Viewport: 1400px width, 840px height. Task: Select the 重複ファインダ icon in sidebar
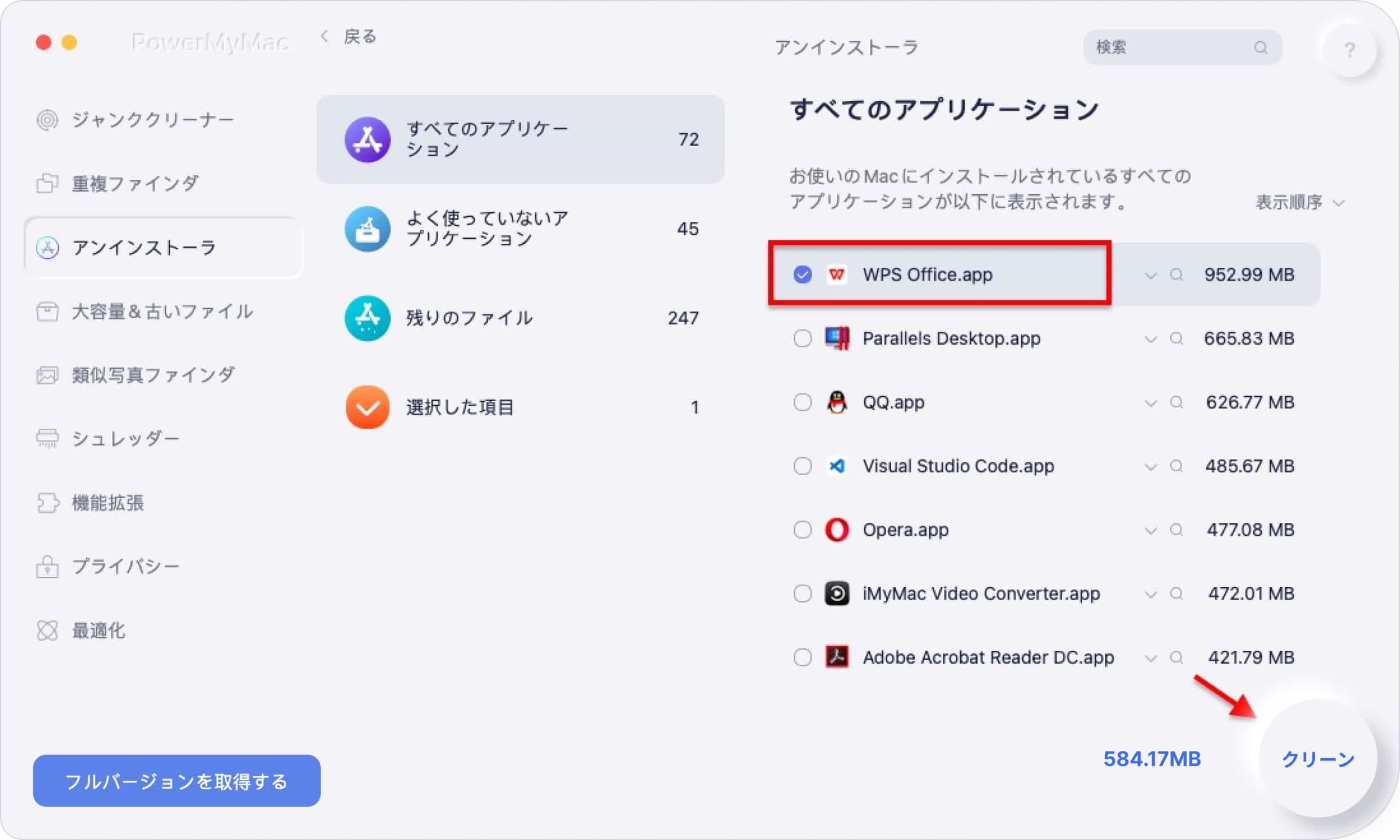47,183
